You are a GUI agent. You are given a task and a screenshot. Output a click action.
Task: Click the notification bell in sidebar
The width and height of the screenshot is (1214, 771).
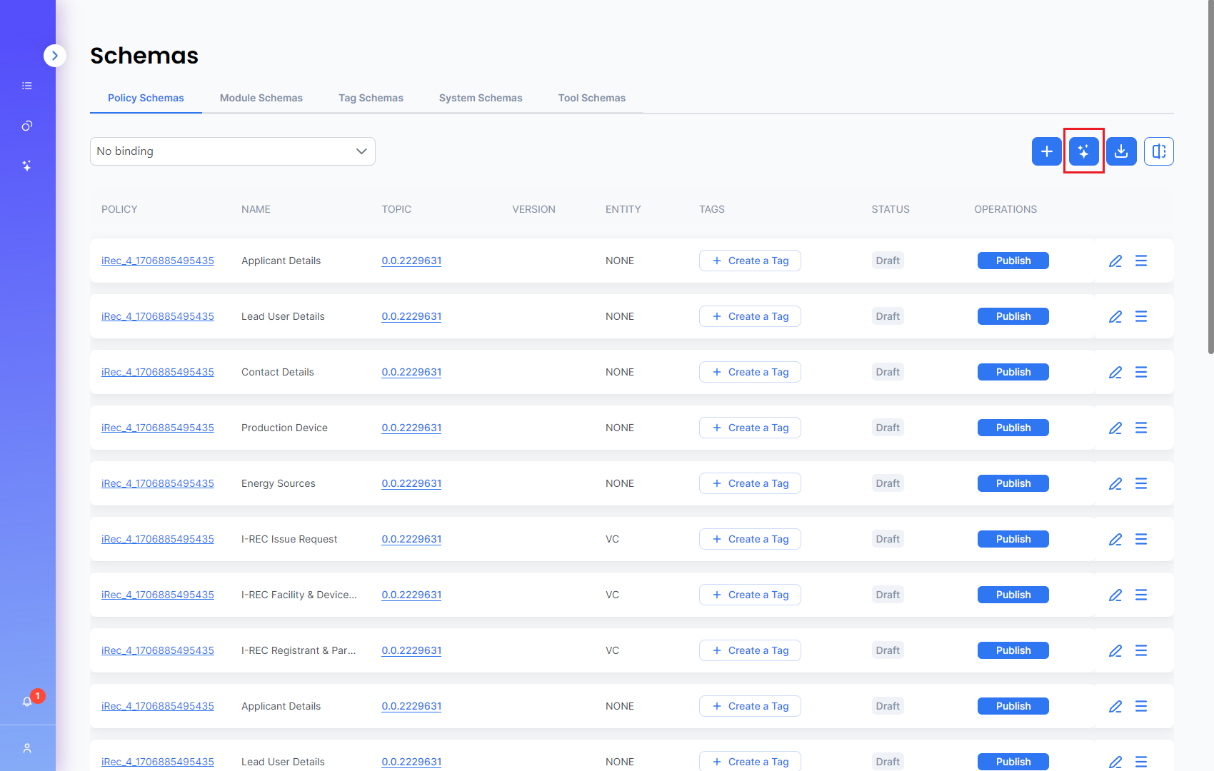pyautogui.click(x=28, y=701)
